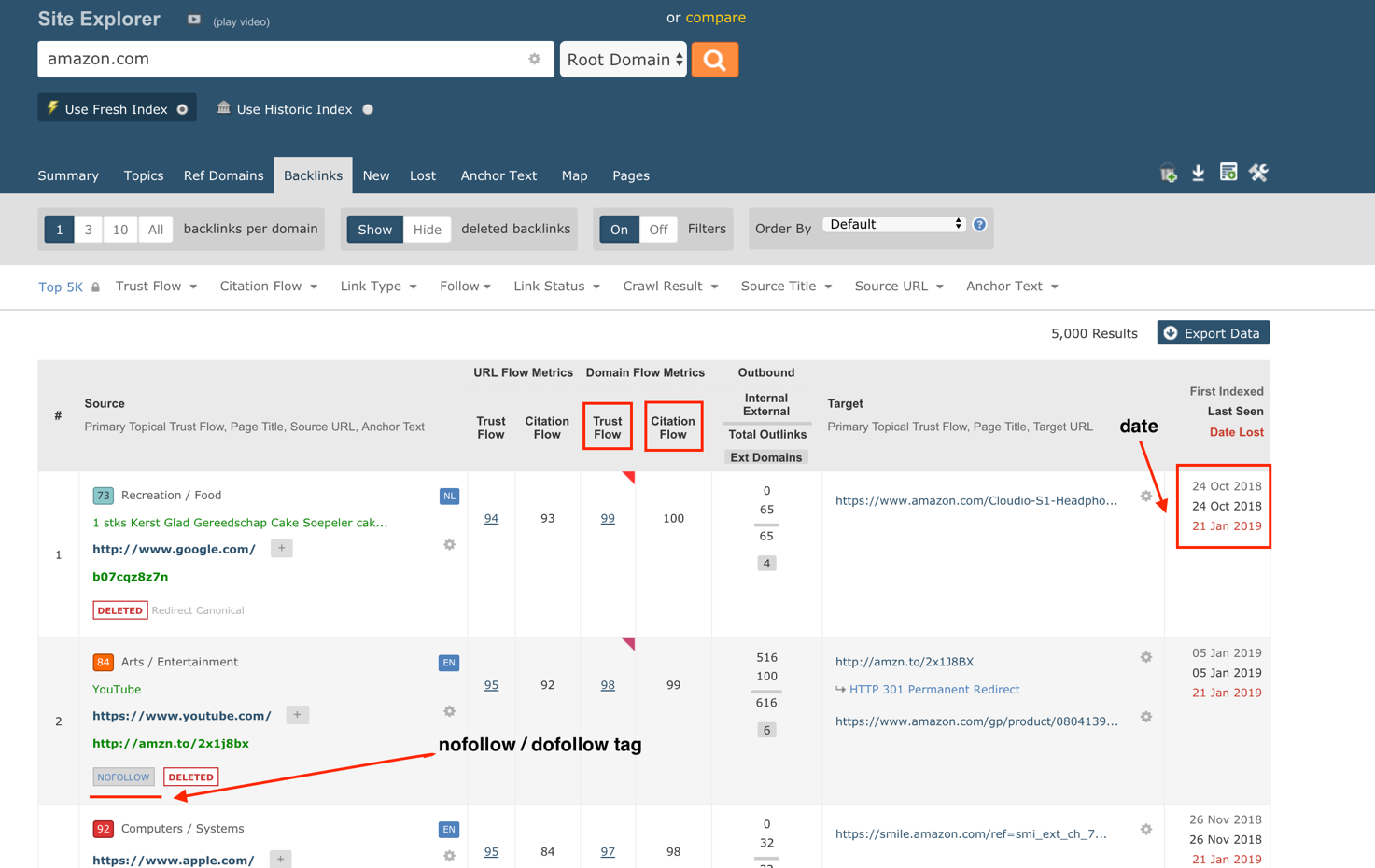The height and width of the screenshot is (868, 1375).
Task: Switch to Lost tab
Action: pos(423,175)
